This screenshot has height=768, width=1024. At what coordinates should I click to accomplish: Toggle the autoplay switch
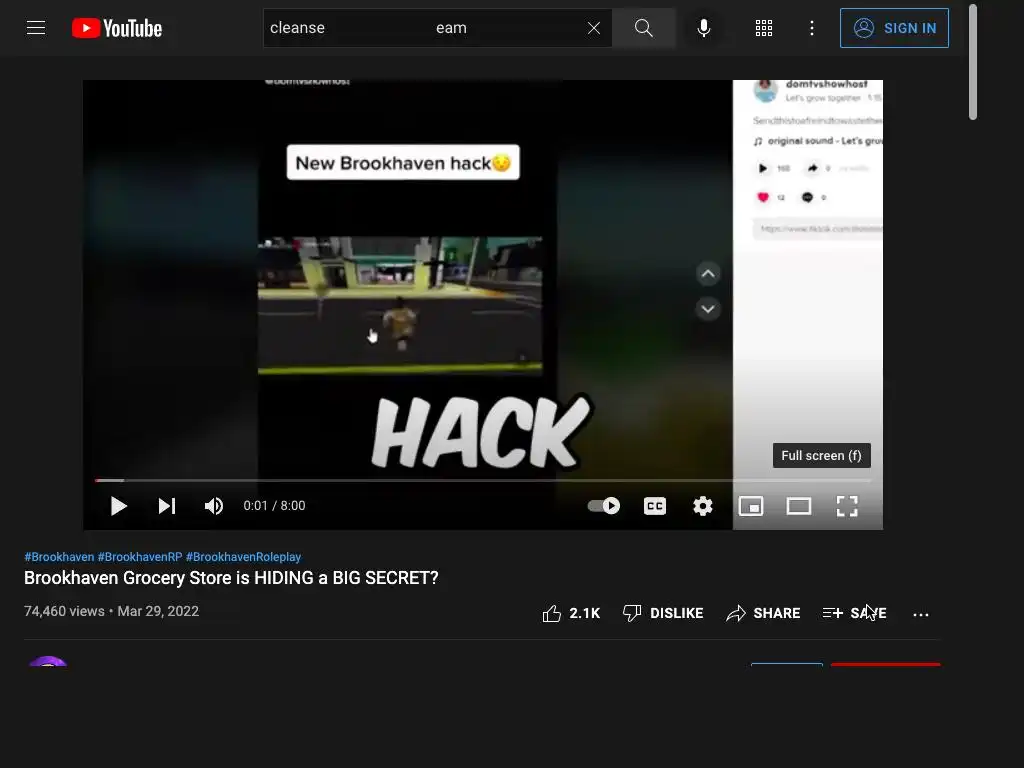[x=604, y=506]
